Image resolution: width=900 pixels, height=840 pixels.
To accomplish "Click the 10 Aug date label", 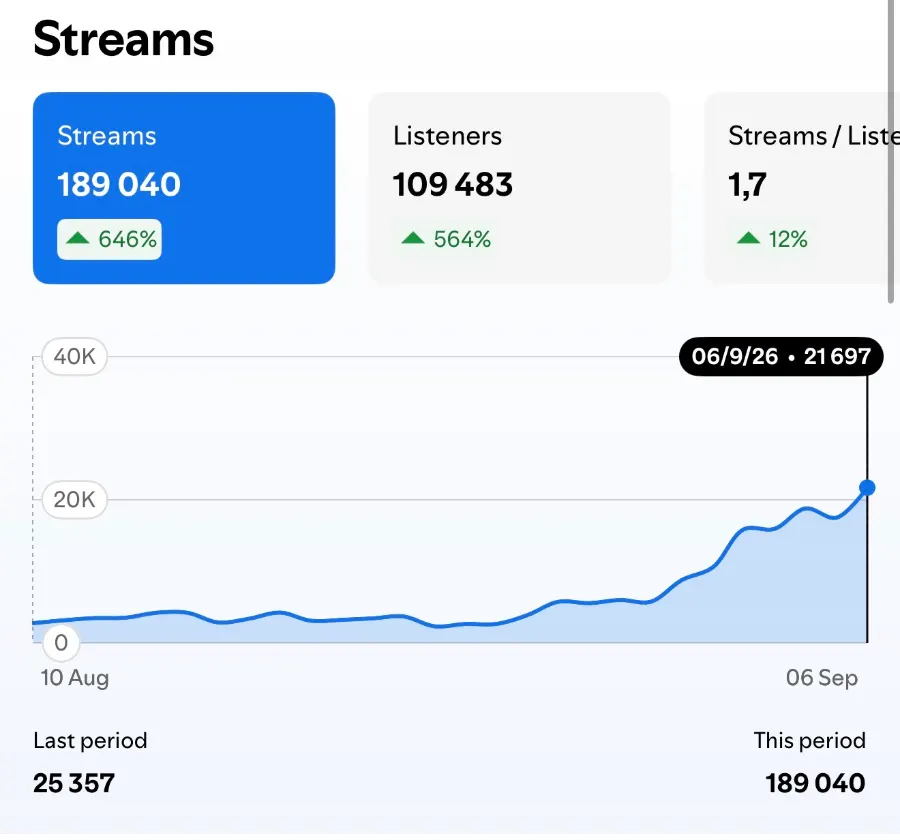I will (75, 678).
